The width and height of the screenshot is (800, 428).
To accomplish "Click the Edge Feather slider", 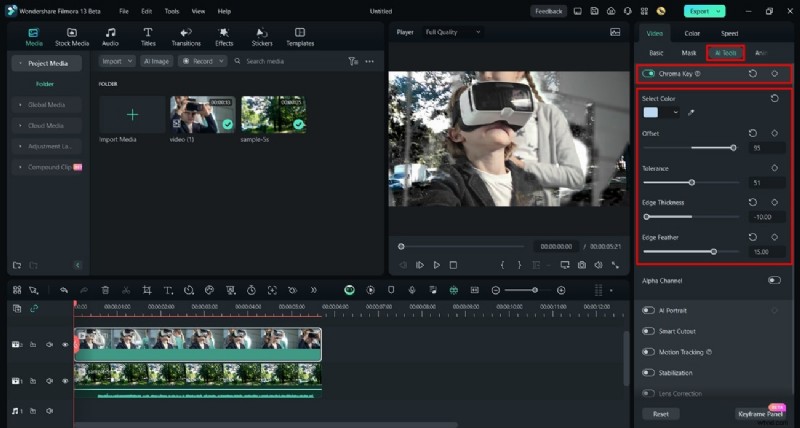I will (x=691, y=251).
